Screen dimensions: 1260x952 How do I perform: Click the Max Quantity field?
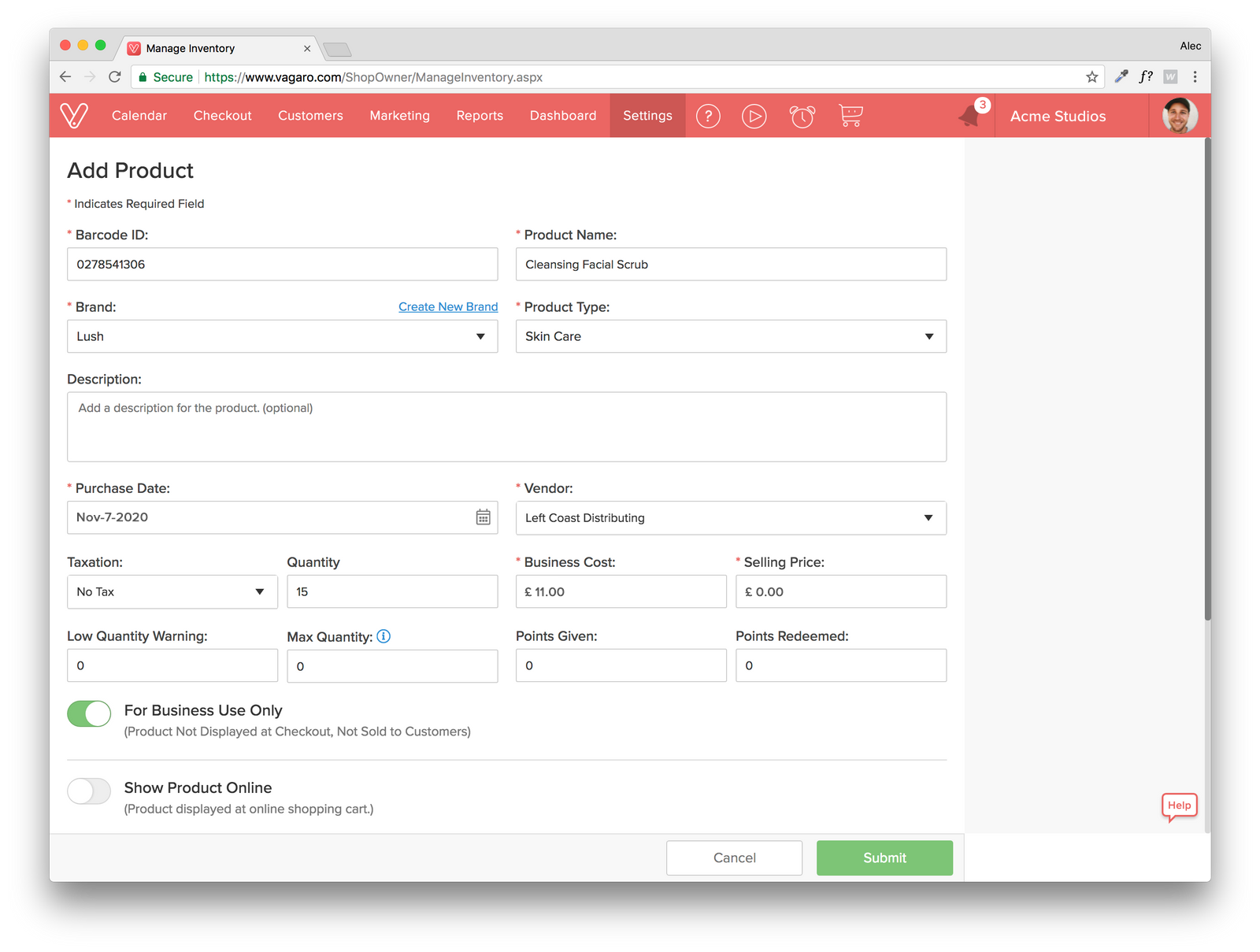(x=392, y=666)
